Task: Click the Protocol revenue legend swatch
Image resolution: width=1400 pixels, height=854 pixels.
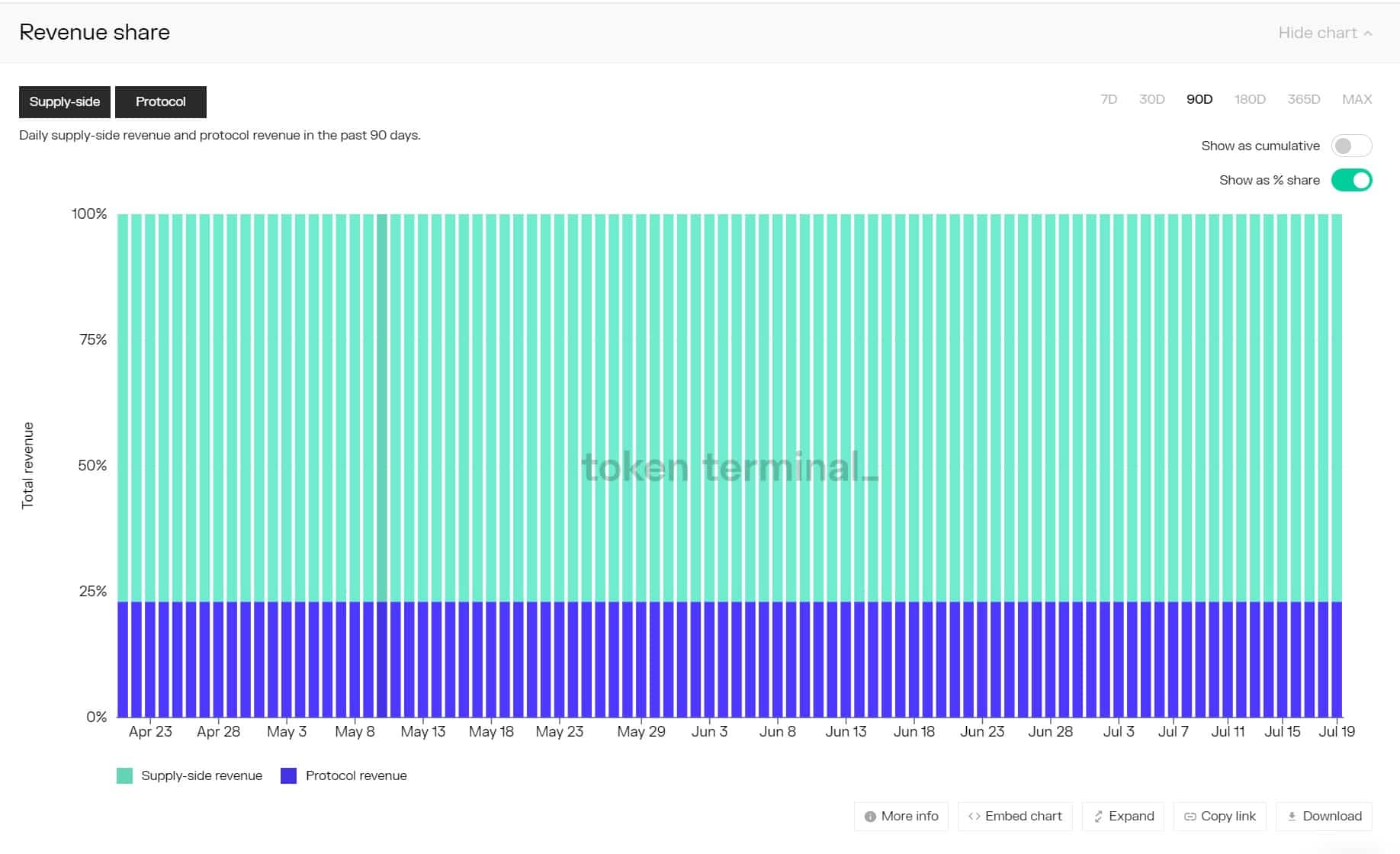Action: (288, 776)
